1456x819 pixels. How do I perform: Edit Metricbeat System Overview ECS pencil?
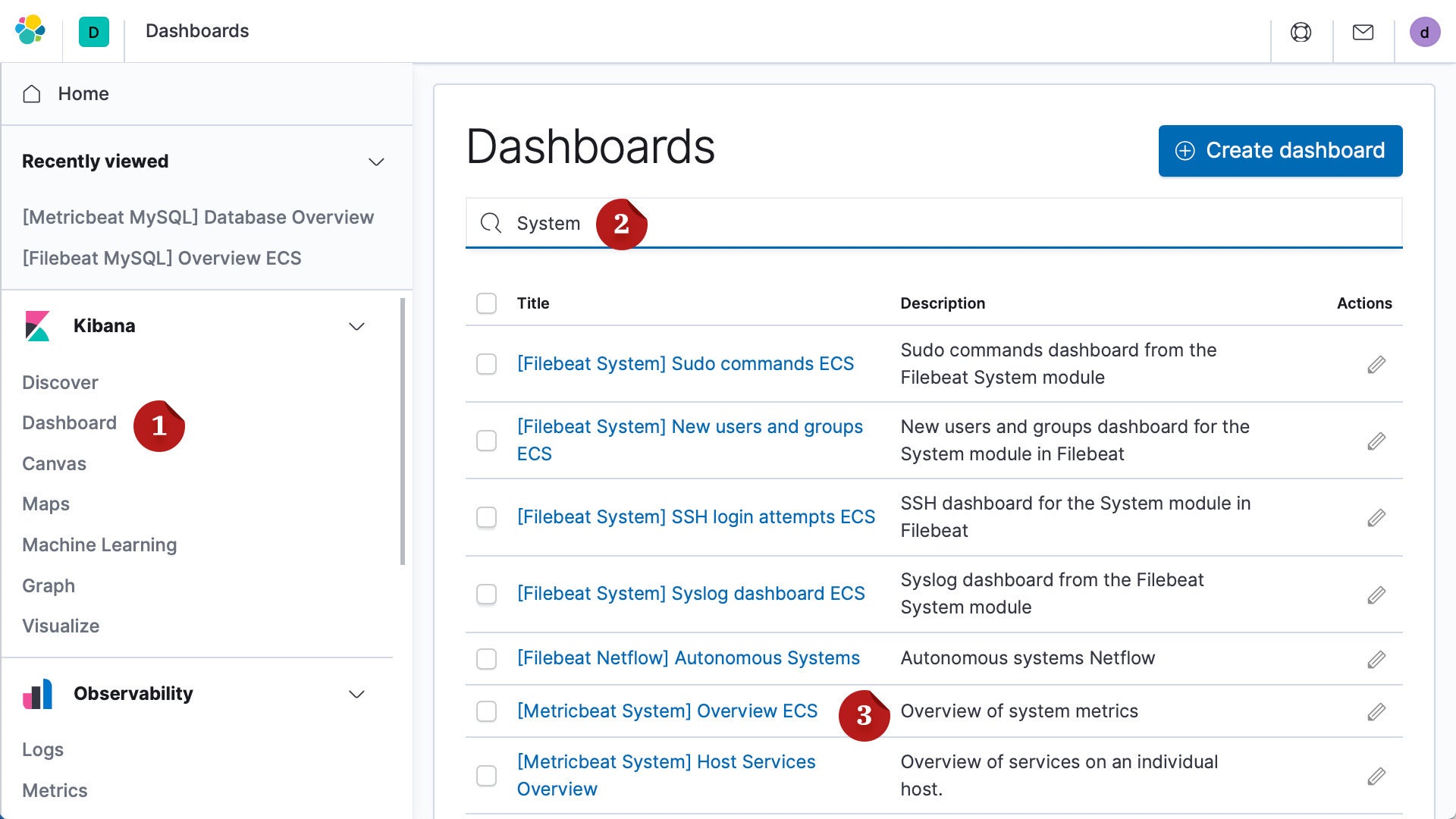tap(1376, 712)
